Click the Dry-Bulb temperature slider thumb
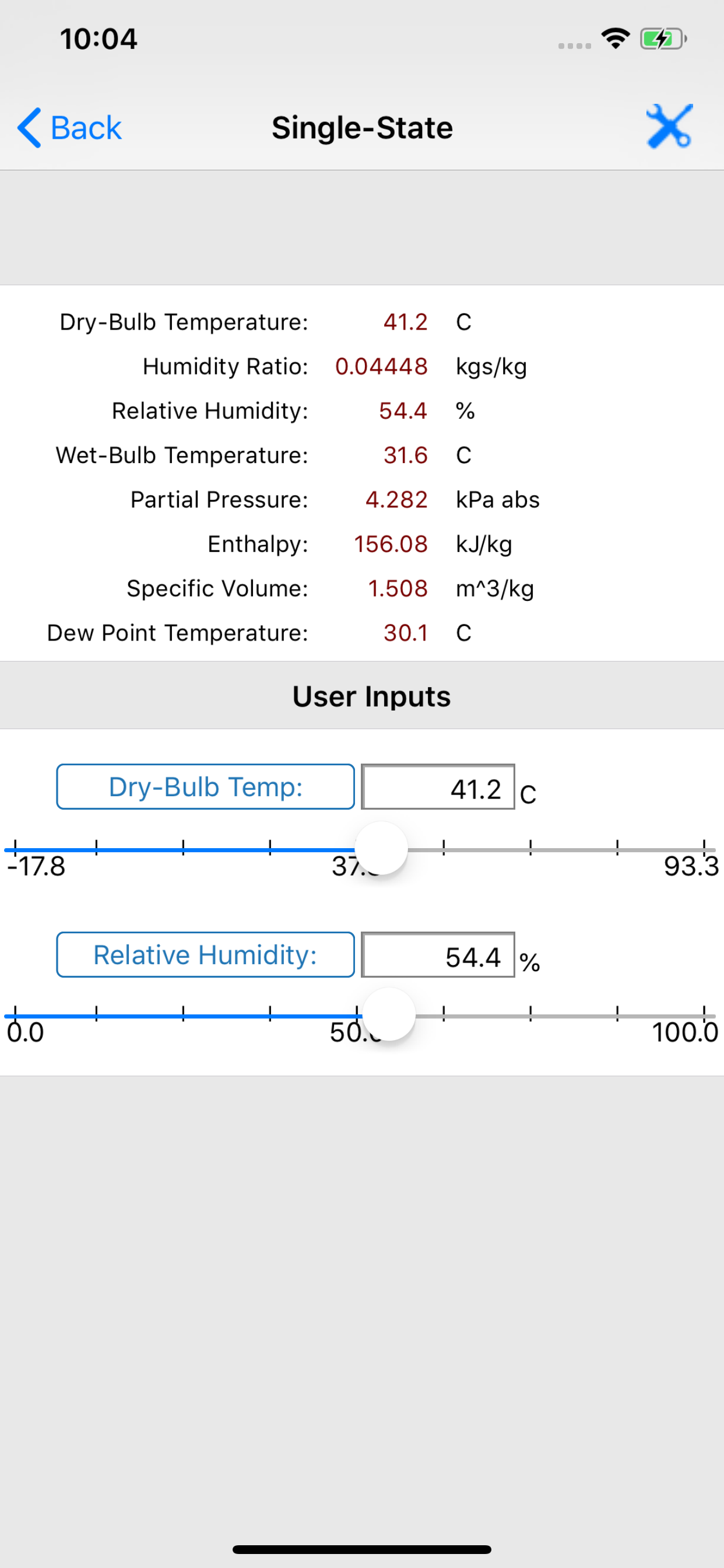Screen dimensions: 724x1568 click(x=381, y=848)
